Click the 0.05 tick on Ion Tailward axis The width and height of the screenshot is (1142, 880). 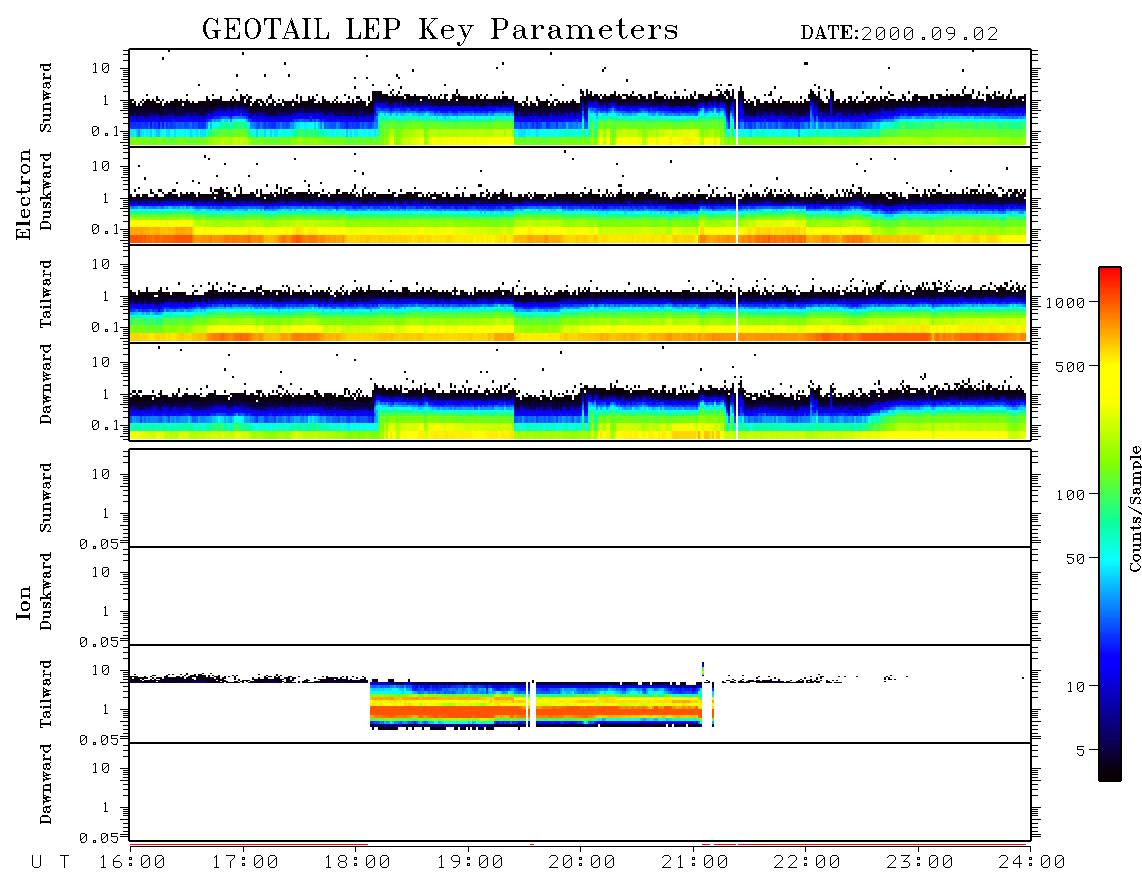tap(98, 739)
